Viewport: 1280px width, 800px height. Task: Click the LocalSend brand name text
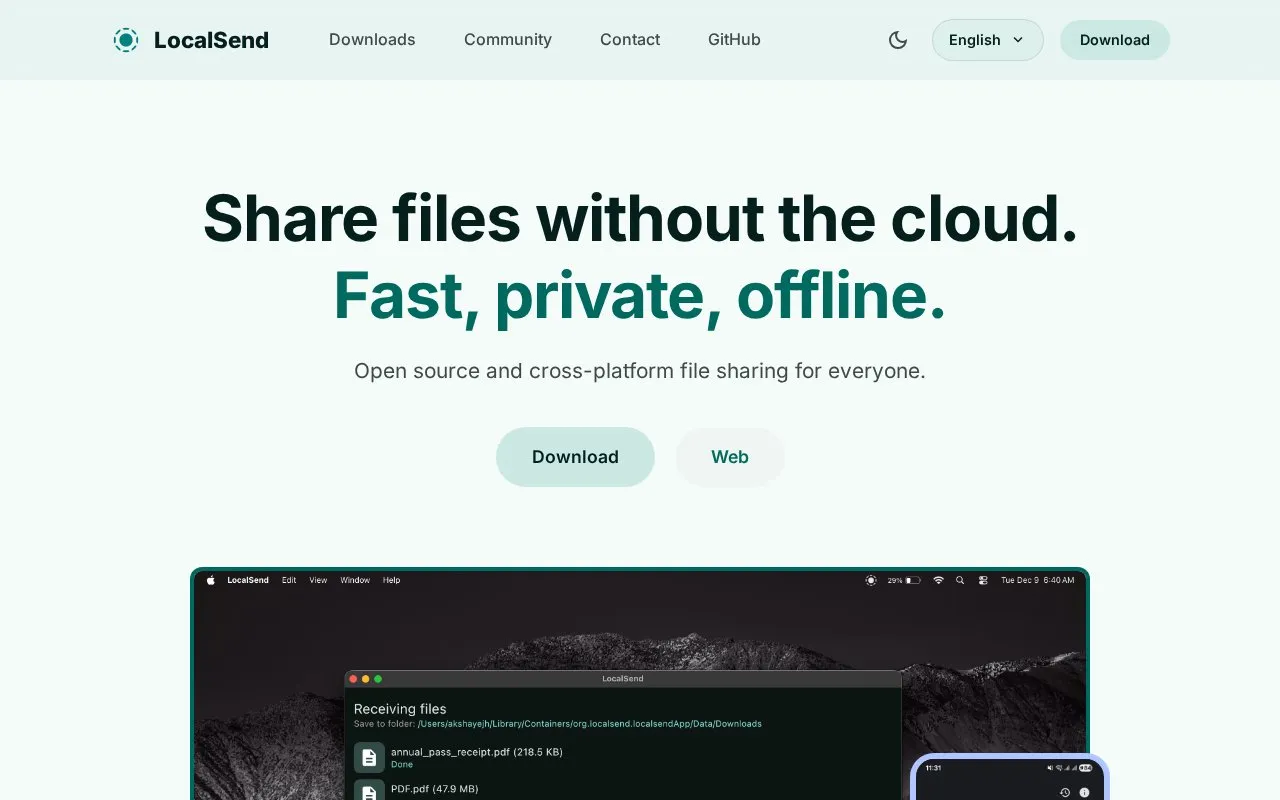pos(211,40)
